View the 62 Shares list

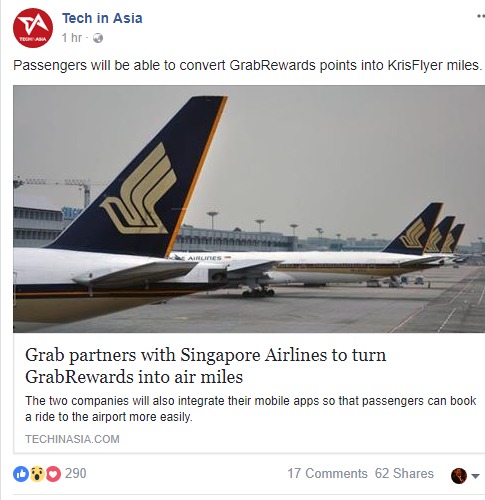(x=404, y=474)
